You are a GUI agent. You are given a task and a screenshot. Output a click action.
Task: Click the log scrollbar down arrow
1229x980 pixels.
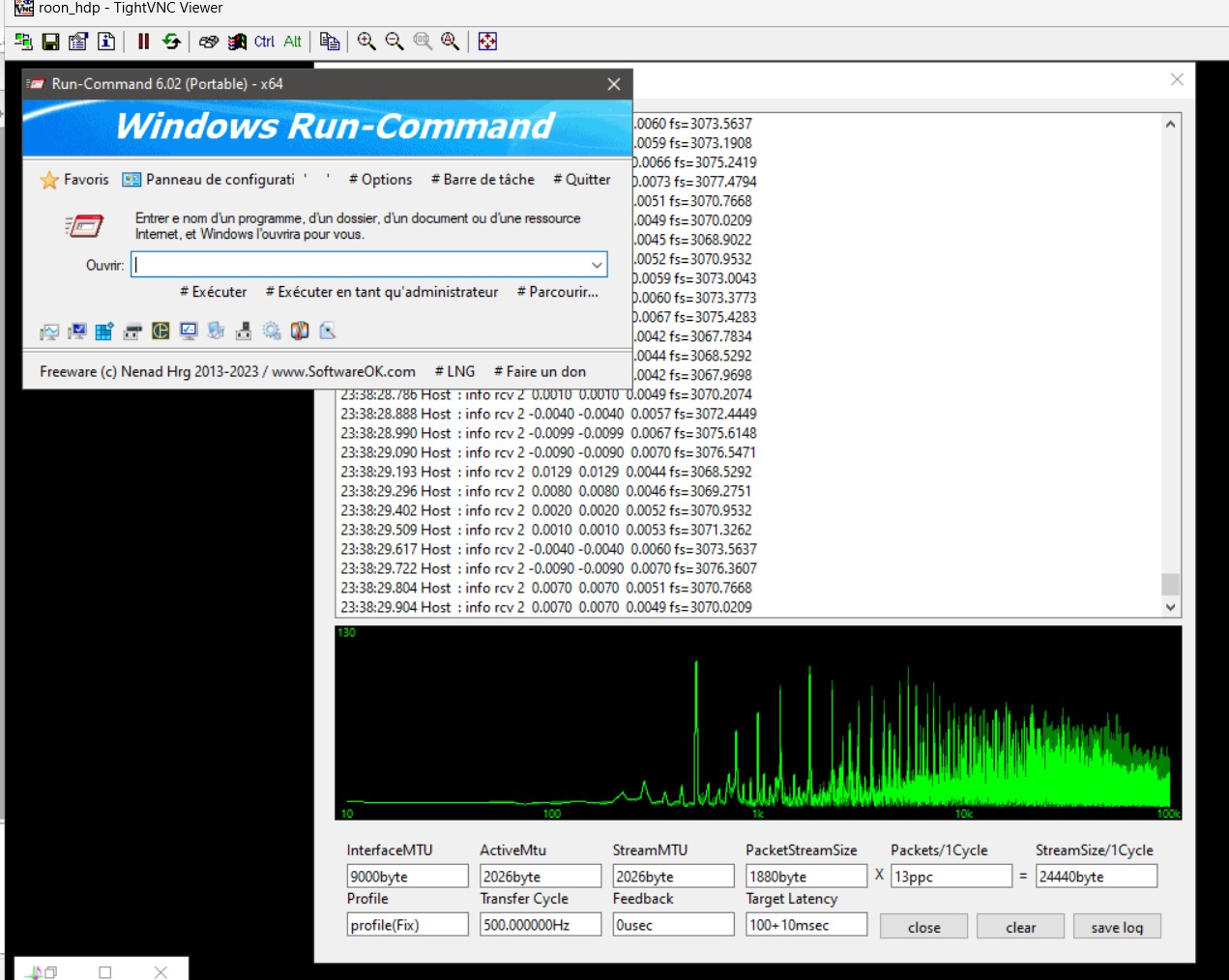[1170, 607]
